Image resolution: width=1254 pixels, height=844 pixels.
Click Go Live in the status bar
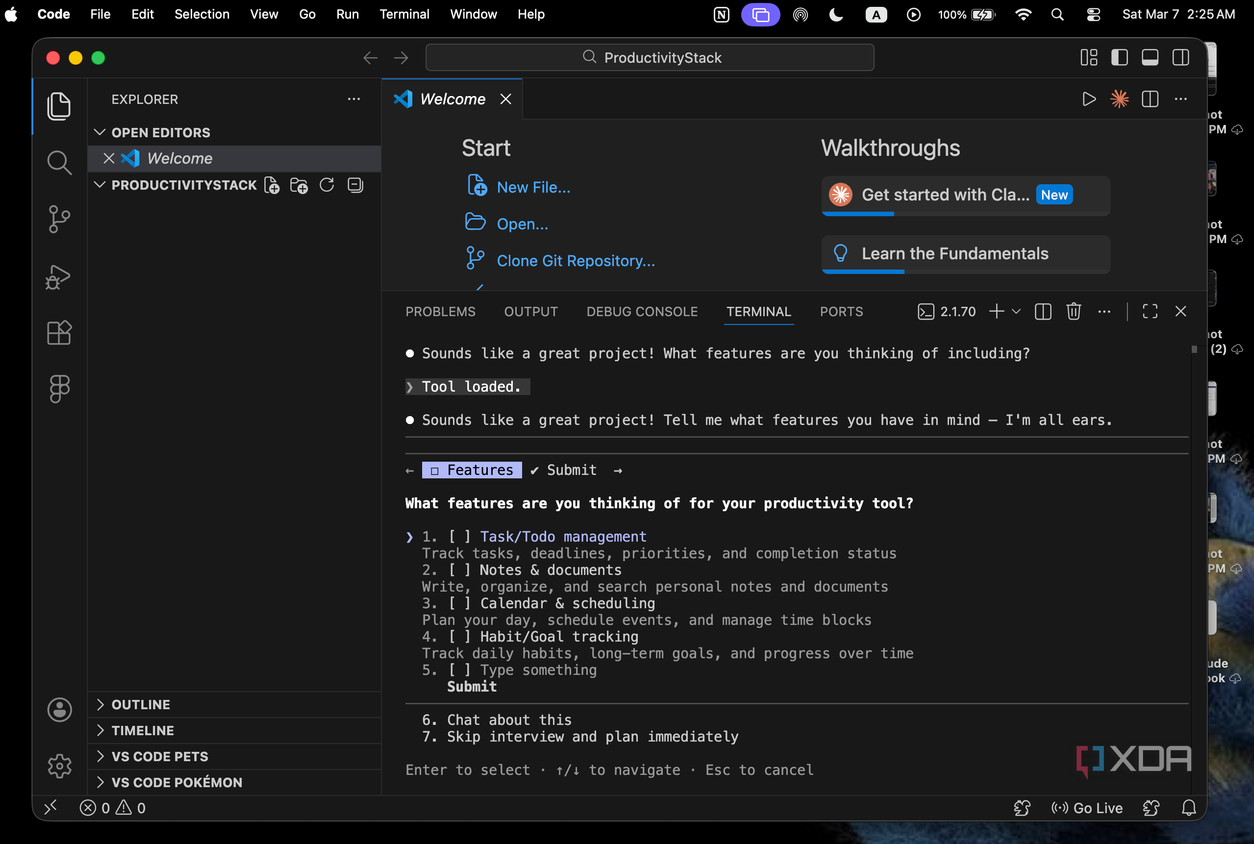point(1087,808)
